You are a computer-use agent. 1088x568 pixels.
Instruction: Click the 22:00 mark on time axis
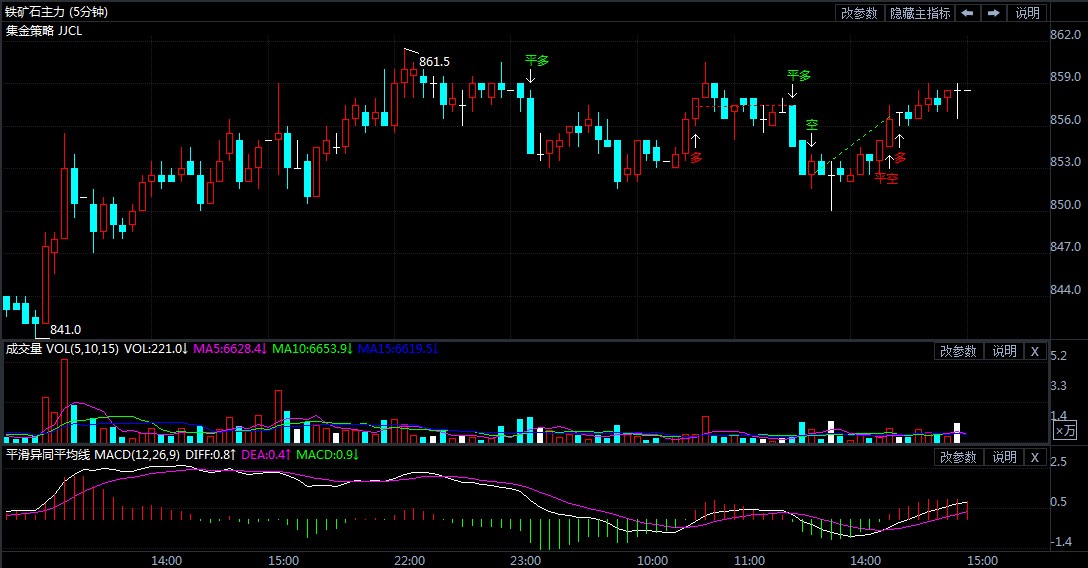click(x=410, y=560)
